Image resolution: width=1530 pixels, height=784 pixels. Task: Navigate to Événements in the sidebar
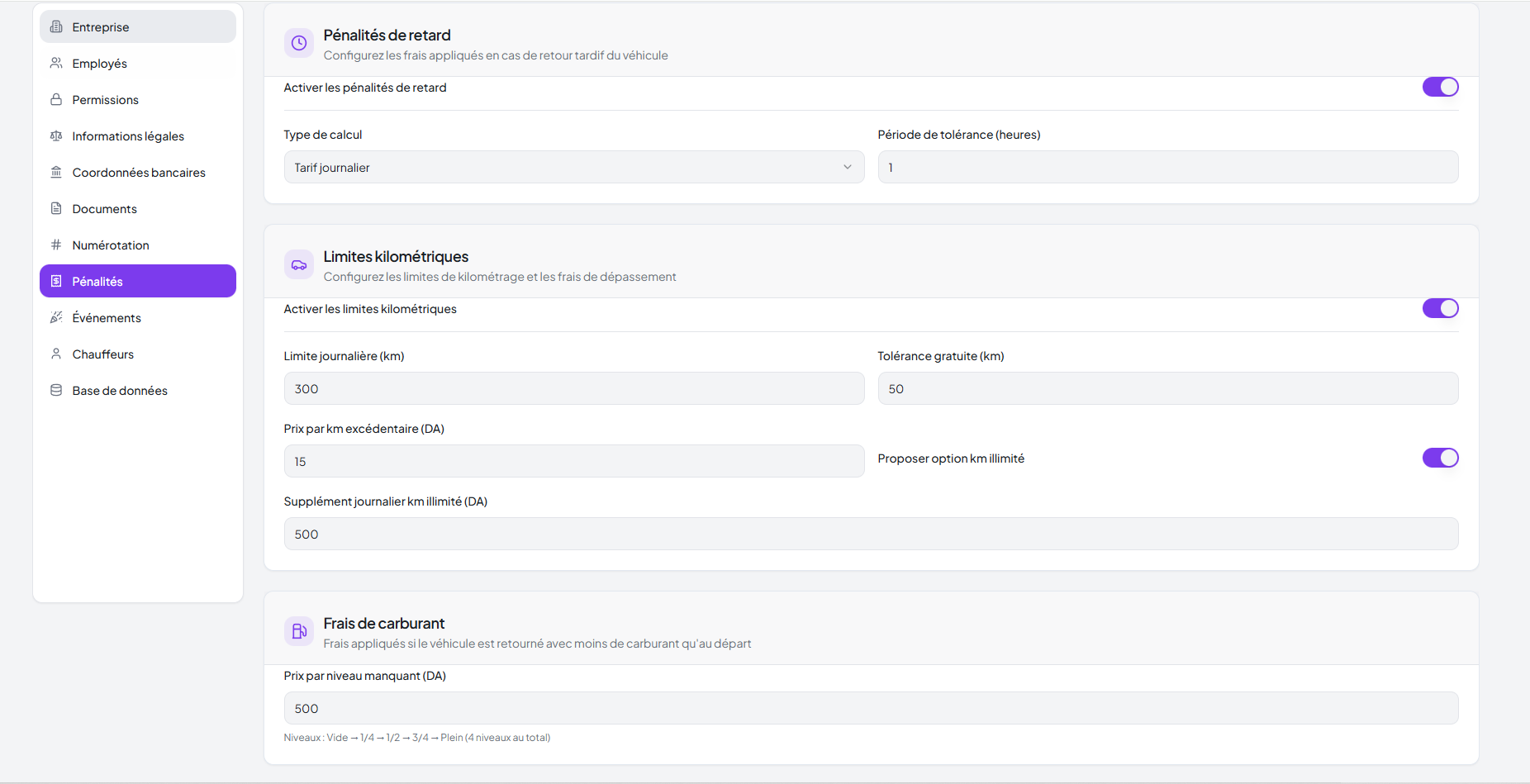point(107,318)
